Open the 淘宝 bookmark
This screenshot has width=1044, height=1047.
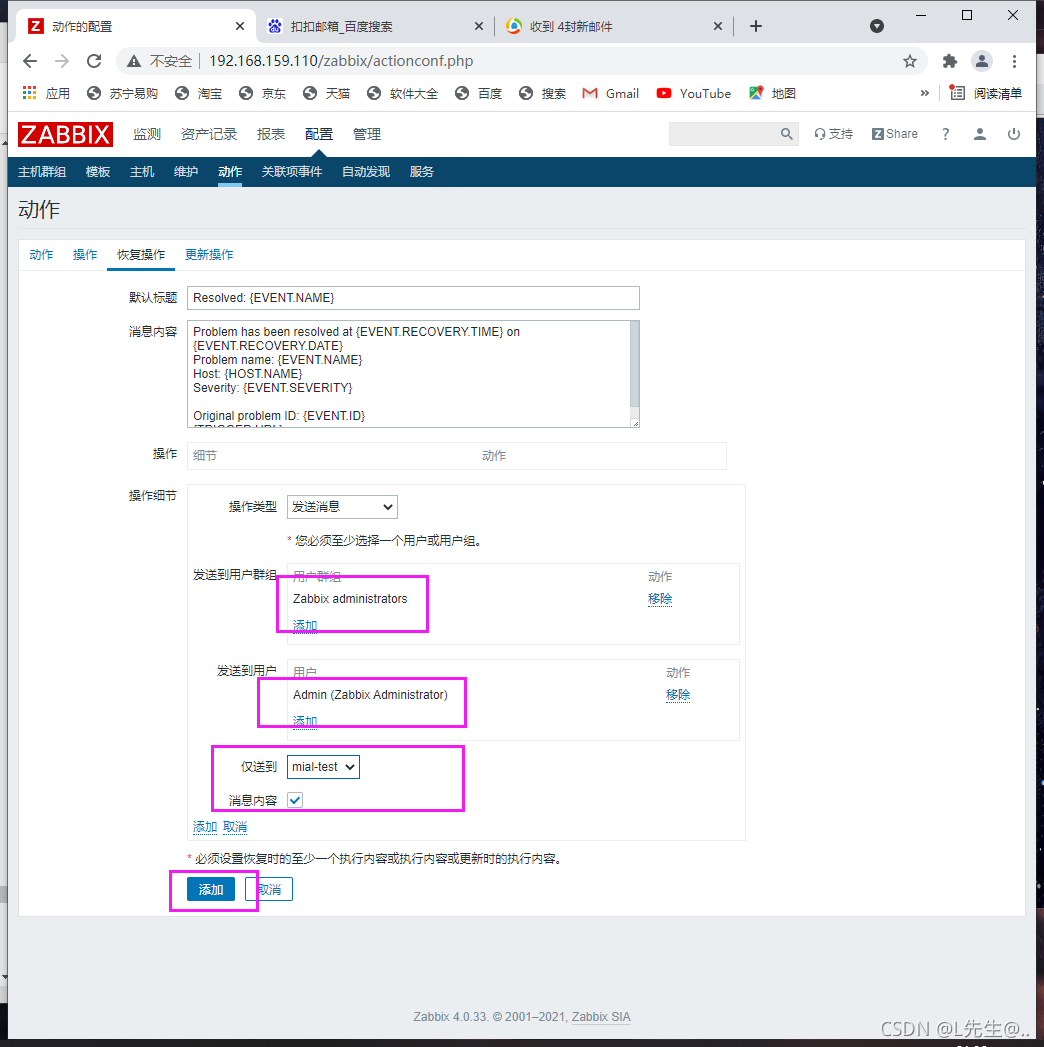198,93
